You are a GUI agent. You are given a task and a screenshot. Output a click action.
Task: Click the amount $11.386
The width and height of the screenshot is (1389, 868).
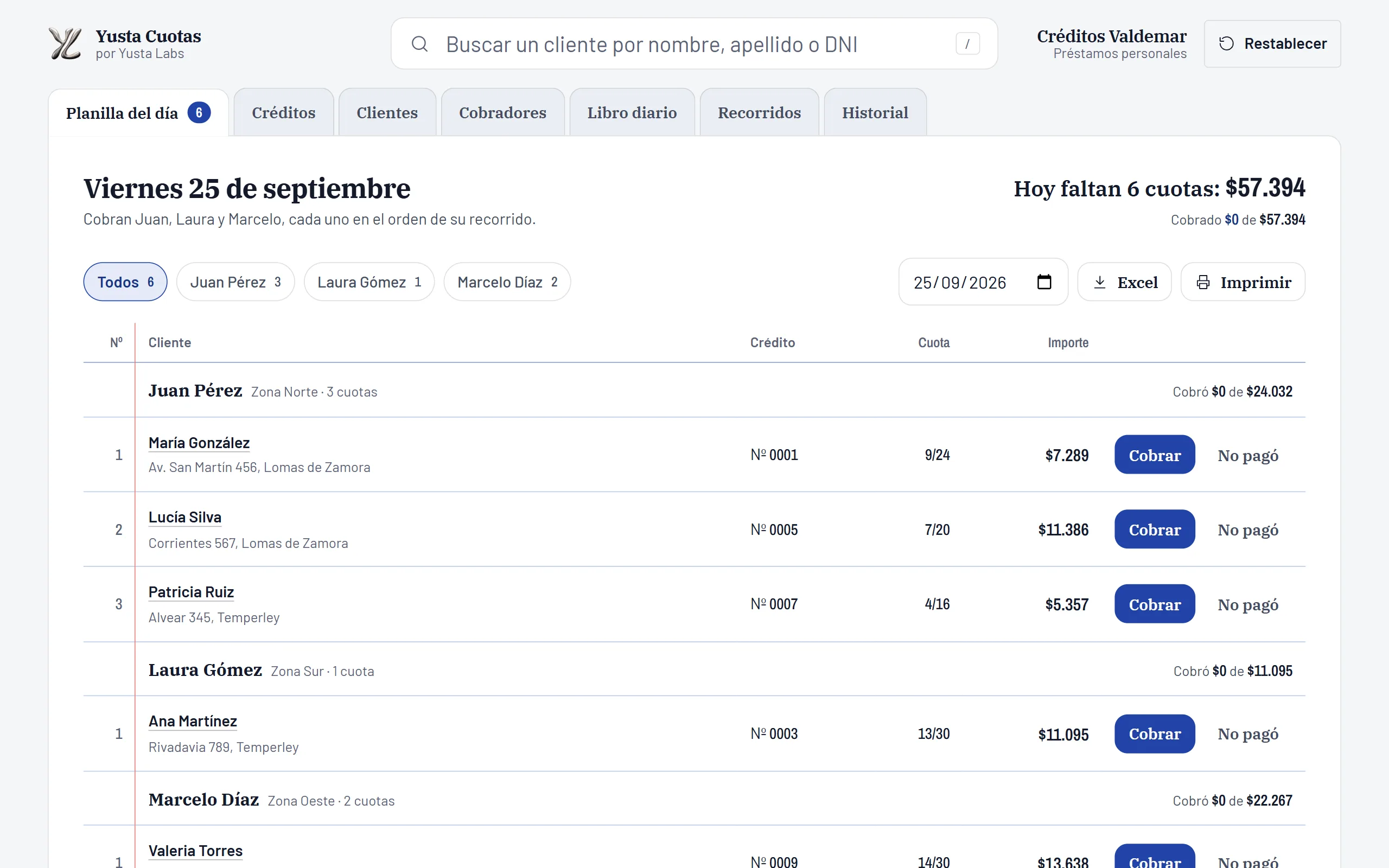point(1063,530)
